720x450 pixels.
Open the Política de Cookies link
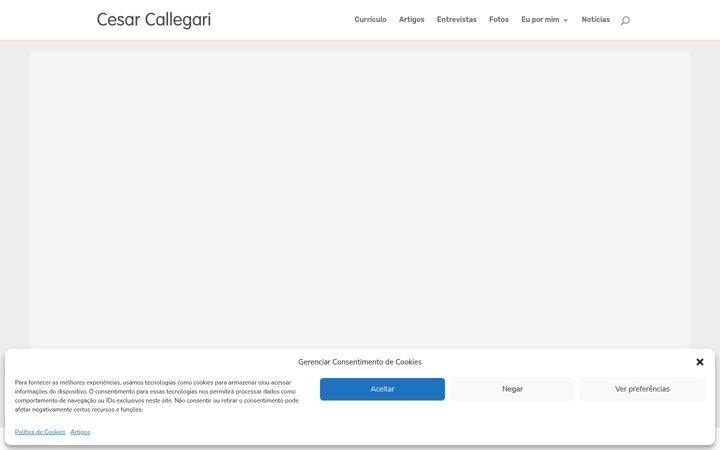[40, 432]
